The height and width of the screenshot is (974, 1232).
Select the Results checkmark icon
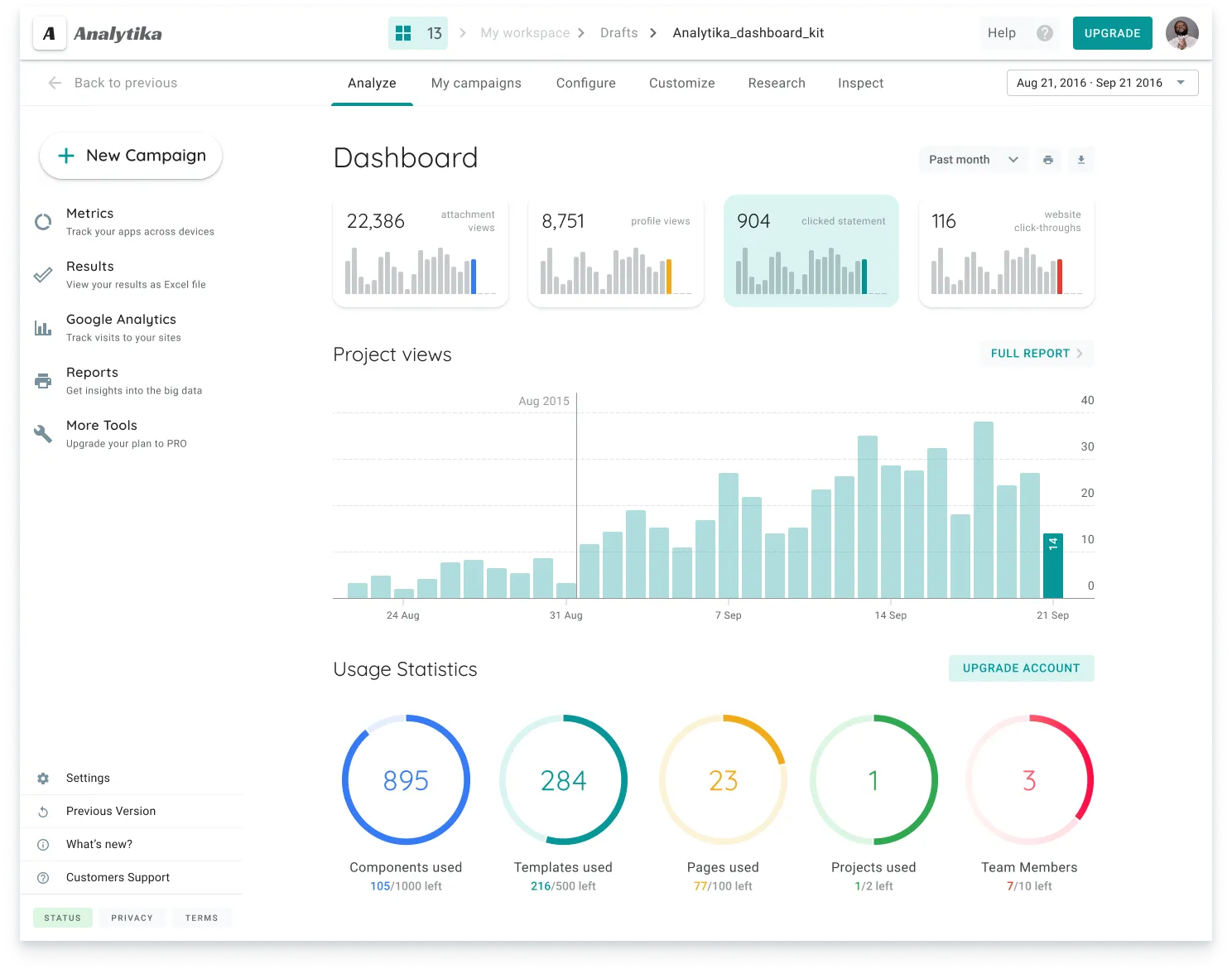point(42,274)
